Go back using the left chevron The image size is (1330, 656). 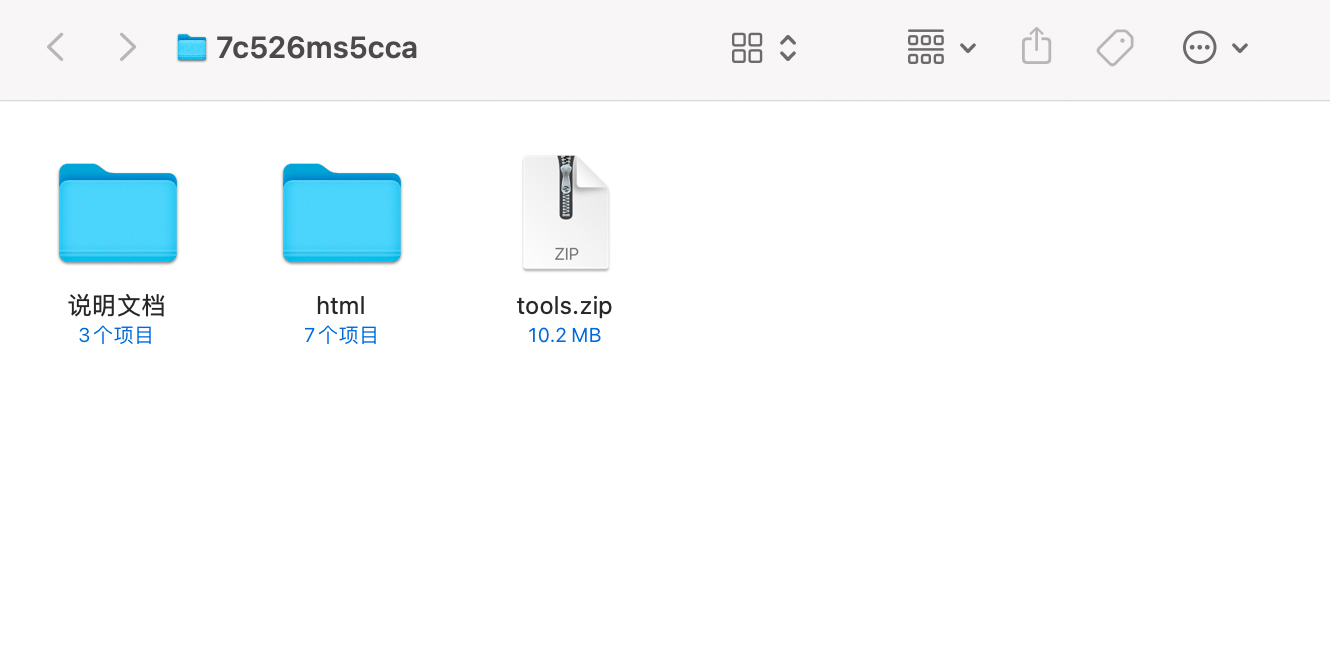click(x=56, y=47)
